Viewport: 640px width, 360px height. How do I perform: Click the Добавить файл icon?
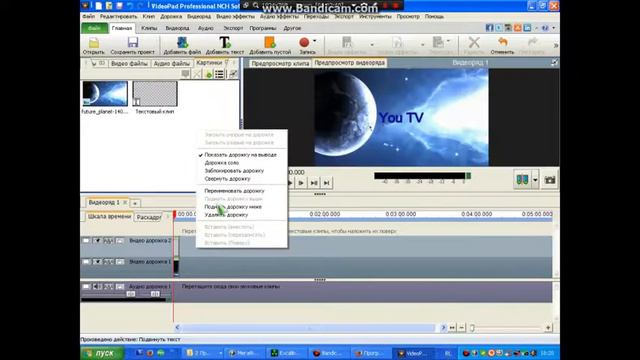pyautogui.click(x=182, y=42)
